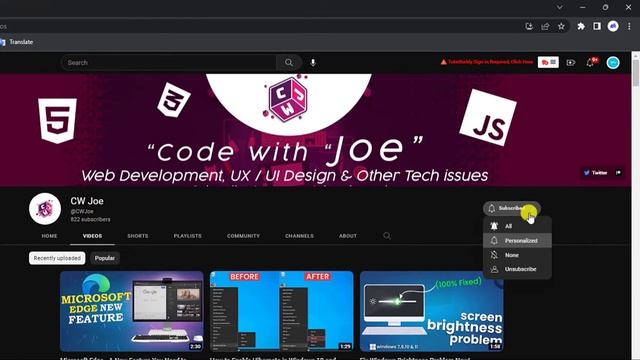640x360 pixels.
Task: Switch to the CHANNELS tab
Action: [299, 236]
